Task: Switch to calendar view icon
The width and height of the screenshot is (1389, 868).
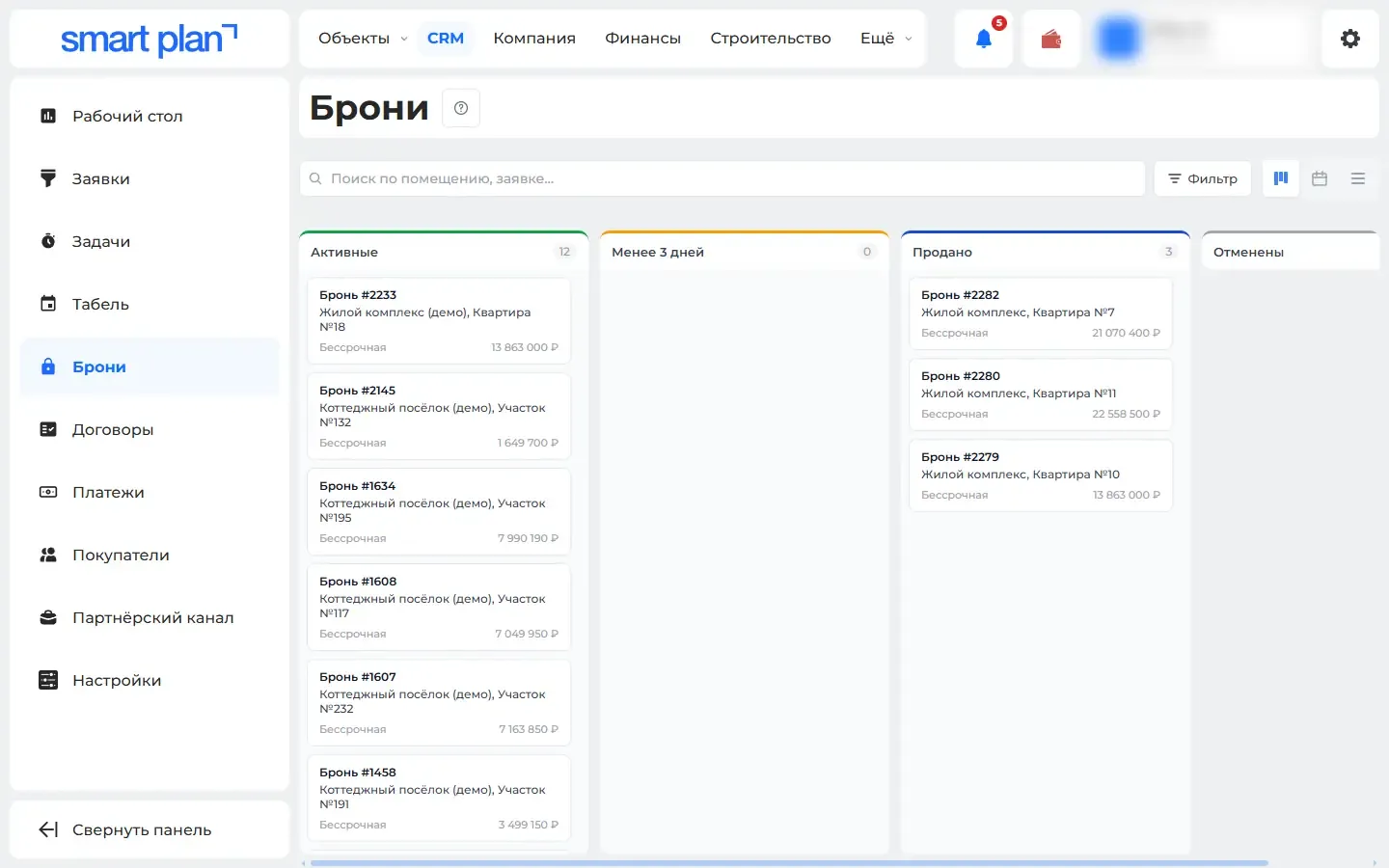Action: tap(1320, 178)
